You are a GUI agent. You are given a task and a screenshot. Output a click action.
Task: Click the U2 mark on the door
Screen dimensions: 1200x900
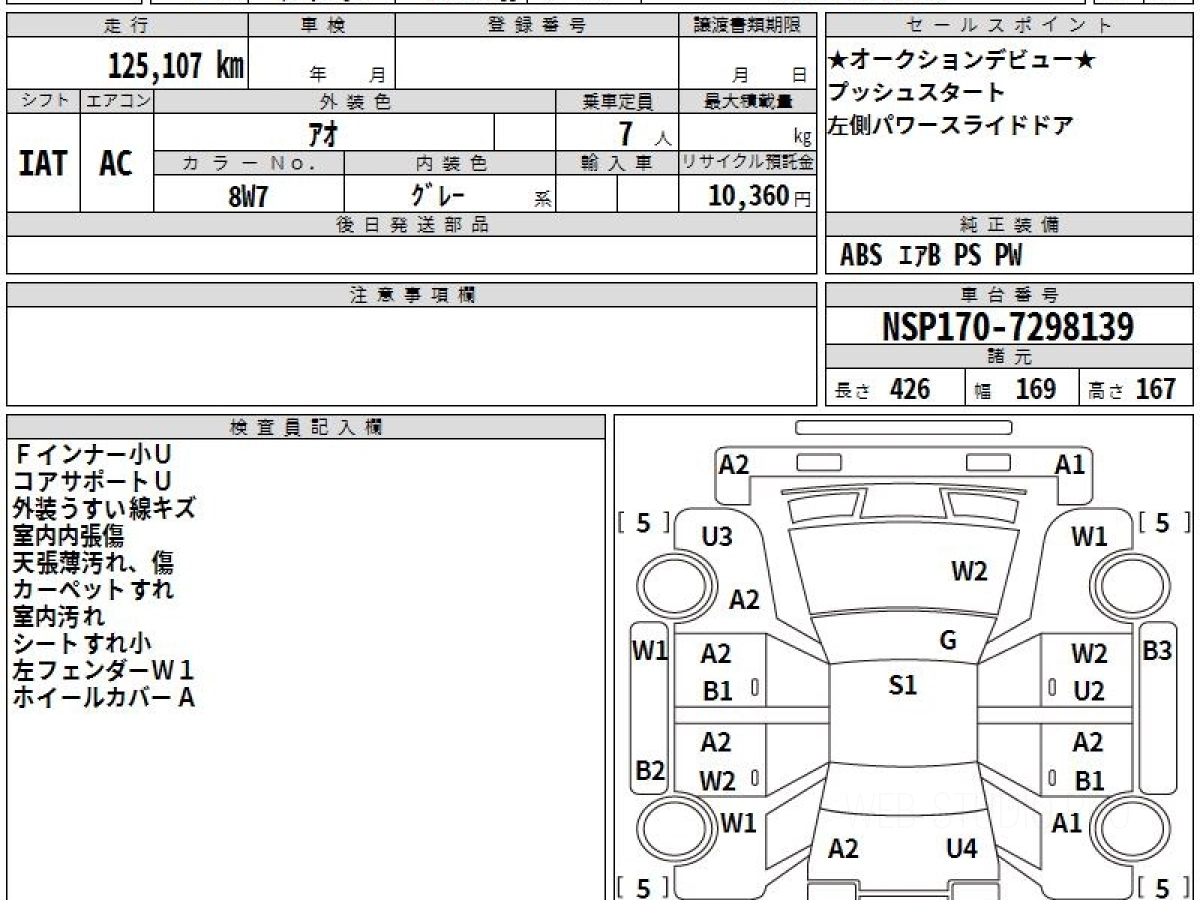tap(1088, 691)
